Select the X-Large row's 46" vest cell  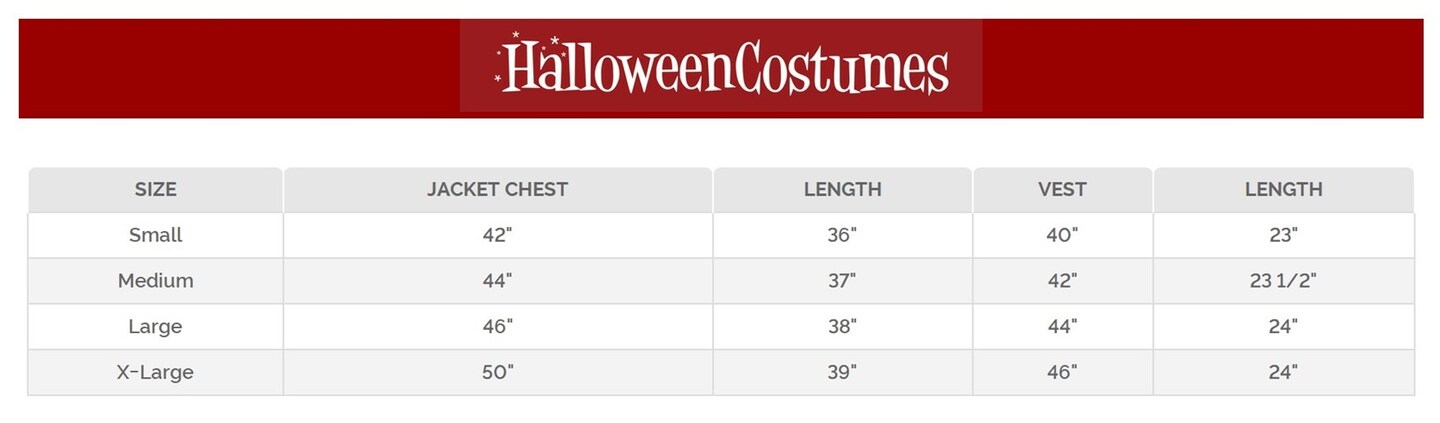tap(1062, 373)
